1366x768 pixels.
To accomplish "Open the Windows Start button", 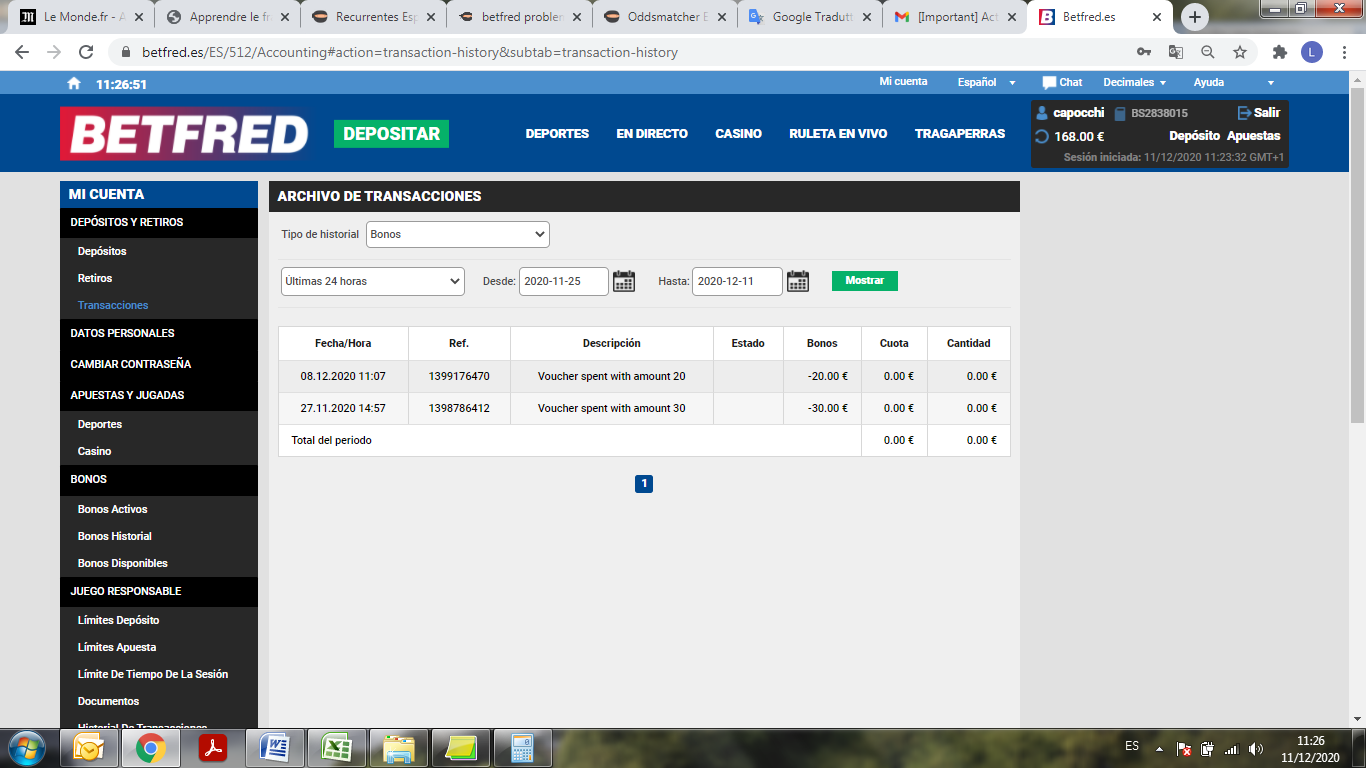I will pos(25,747).
